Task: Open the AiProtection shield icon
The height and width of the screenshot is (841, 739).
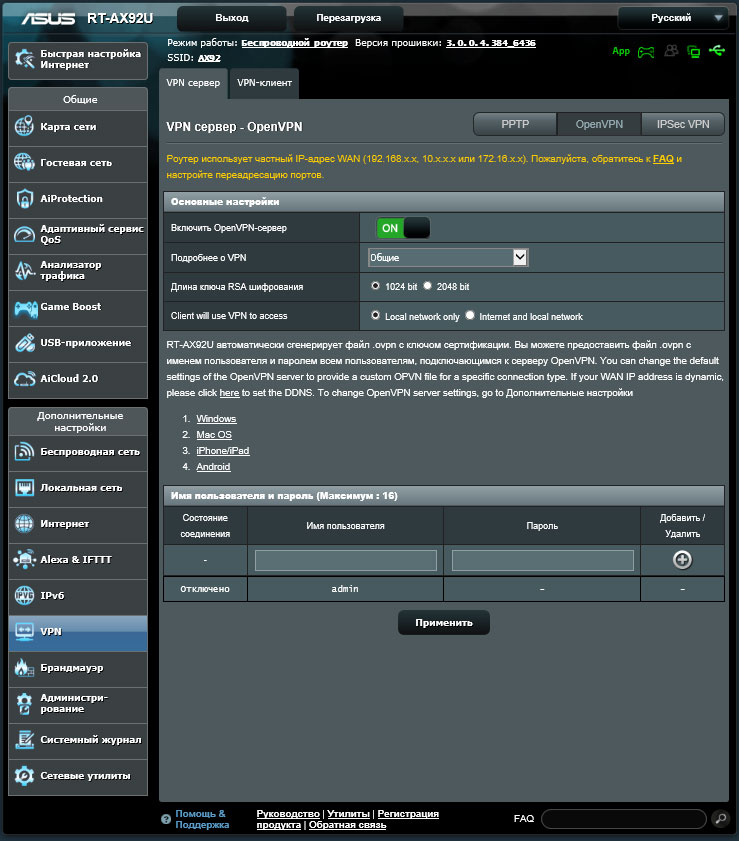Action: (24, 198)
